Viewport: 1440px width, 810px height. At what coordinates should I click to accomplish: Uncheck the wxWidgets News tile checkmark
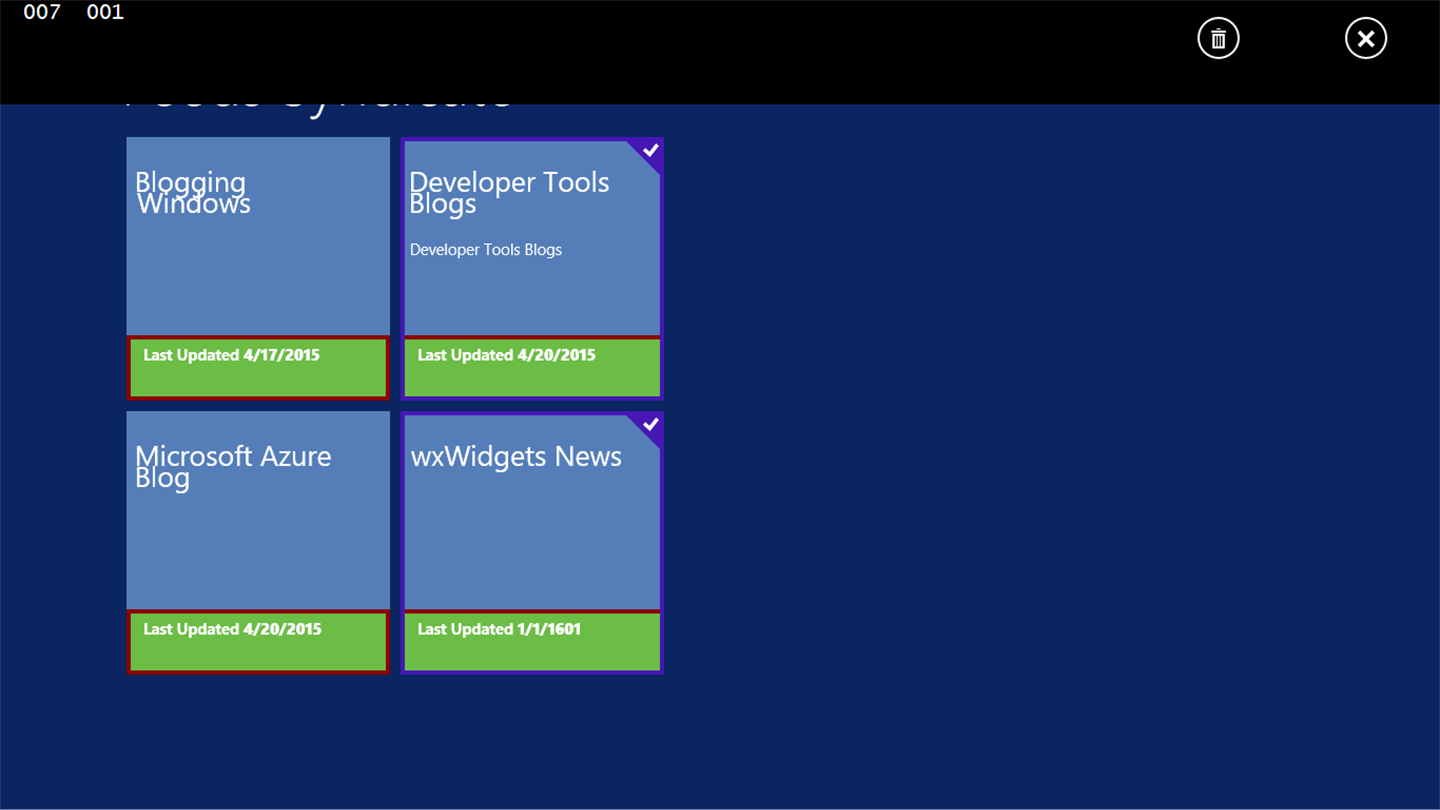point(650,425)
